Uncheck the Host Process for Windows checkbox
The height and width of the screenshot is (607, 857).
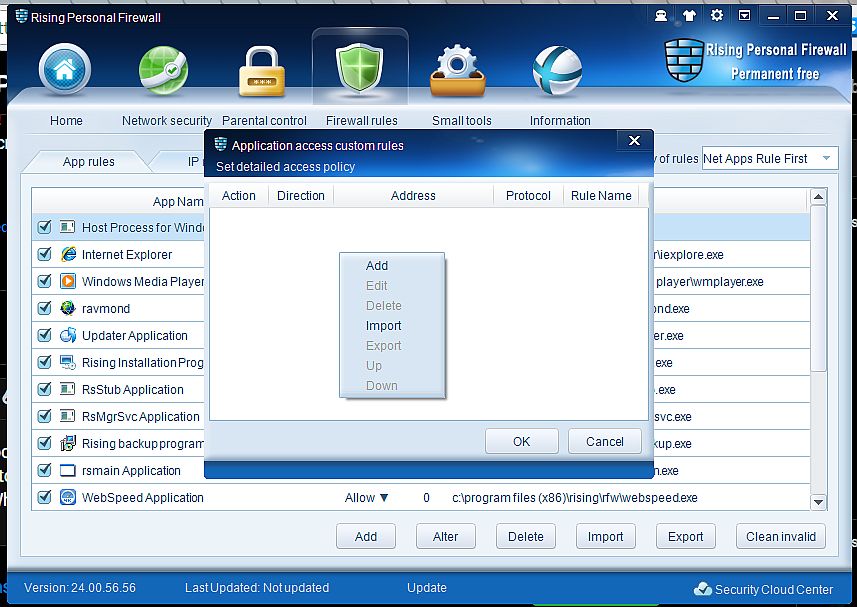(x=44, y=227)
